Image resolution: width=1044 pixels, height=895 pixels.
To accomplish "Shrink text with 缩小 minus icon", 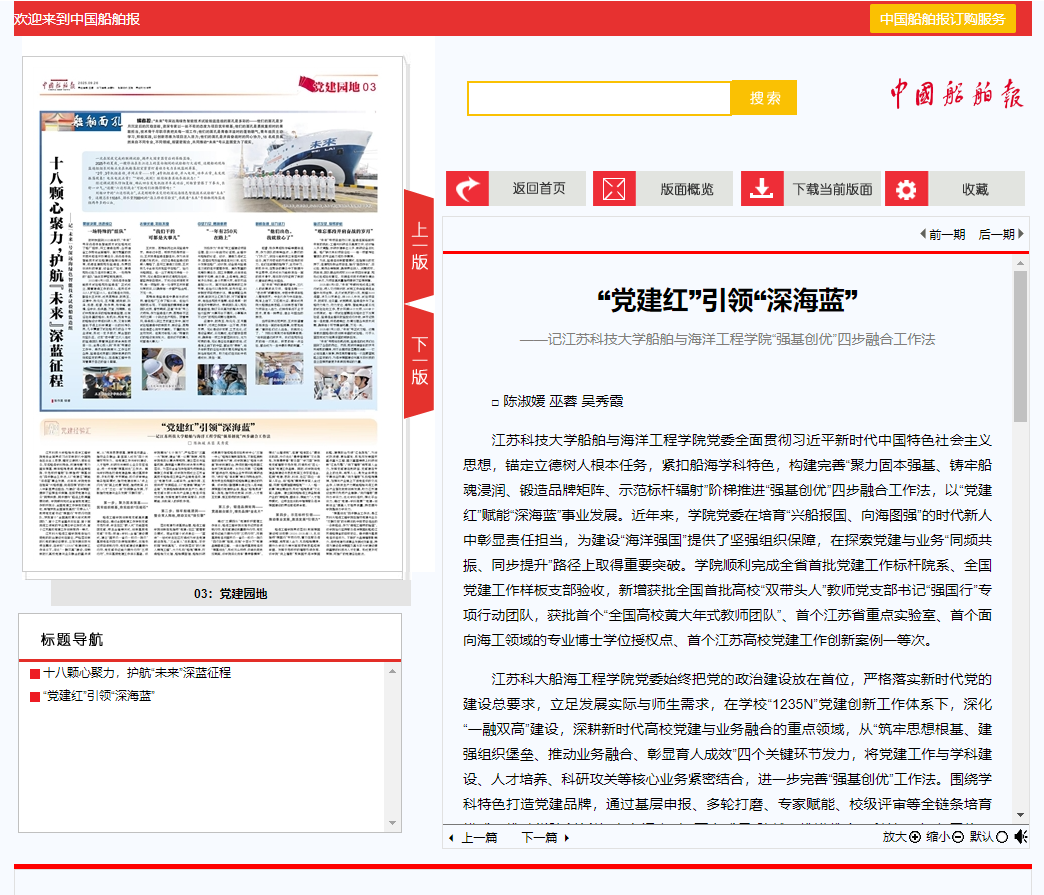I will (957, 836).
